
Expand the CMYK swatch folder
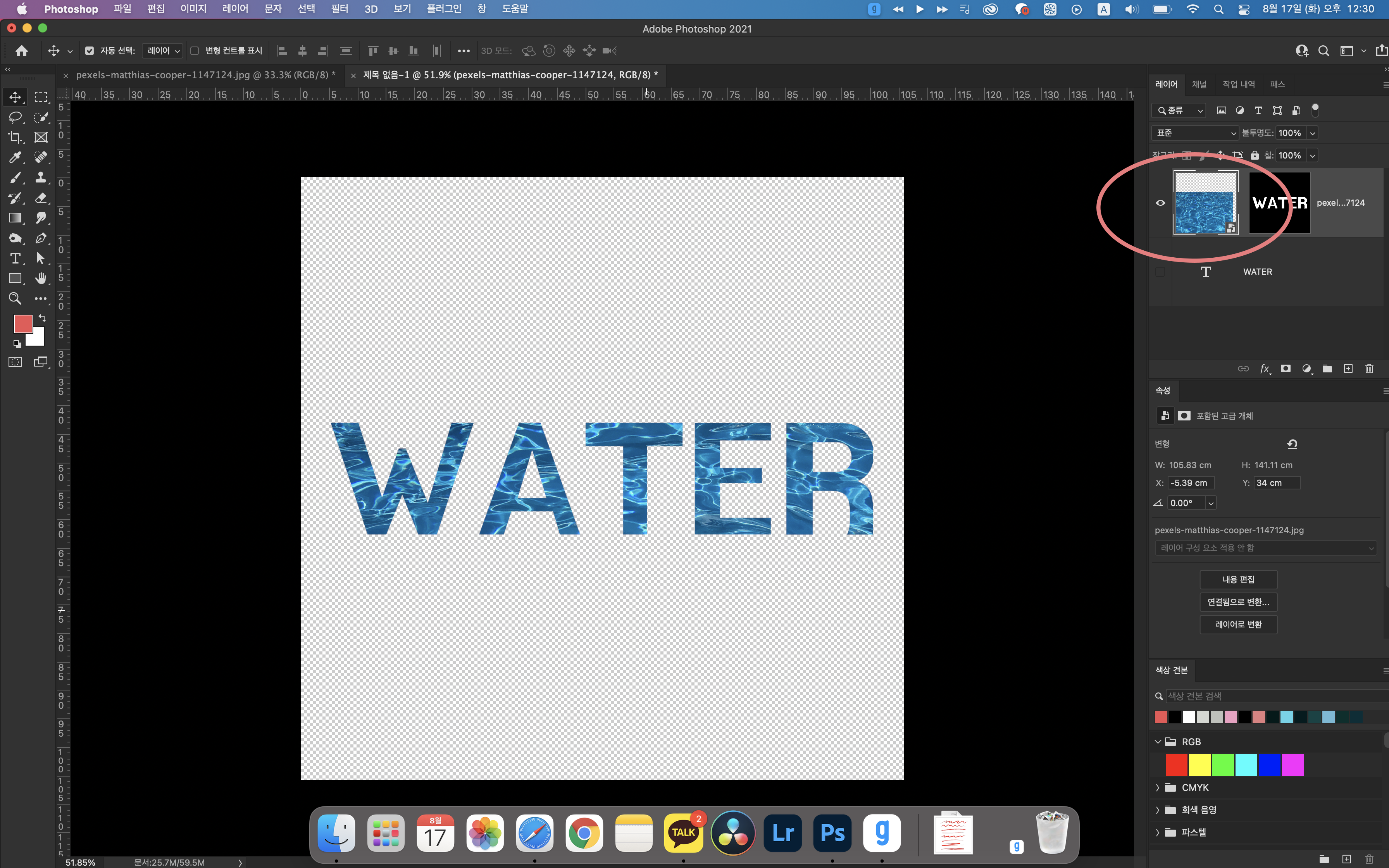(x=1157, y=788)
